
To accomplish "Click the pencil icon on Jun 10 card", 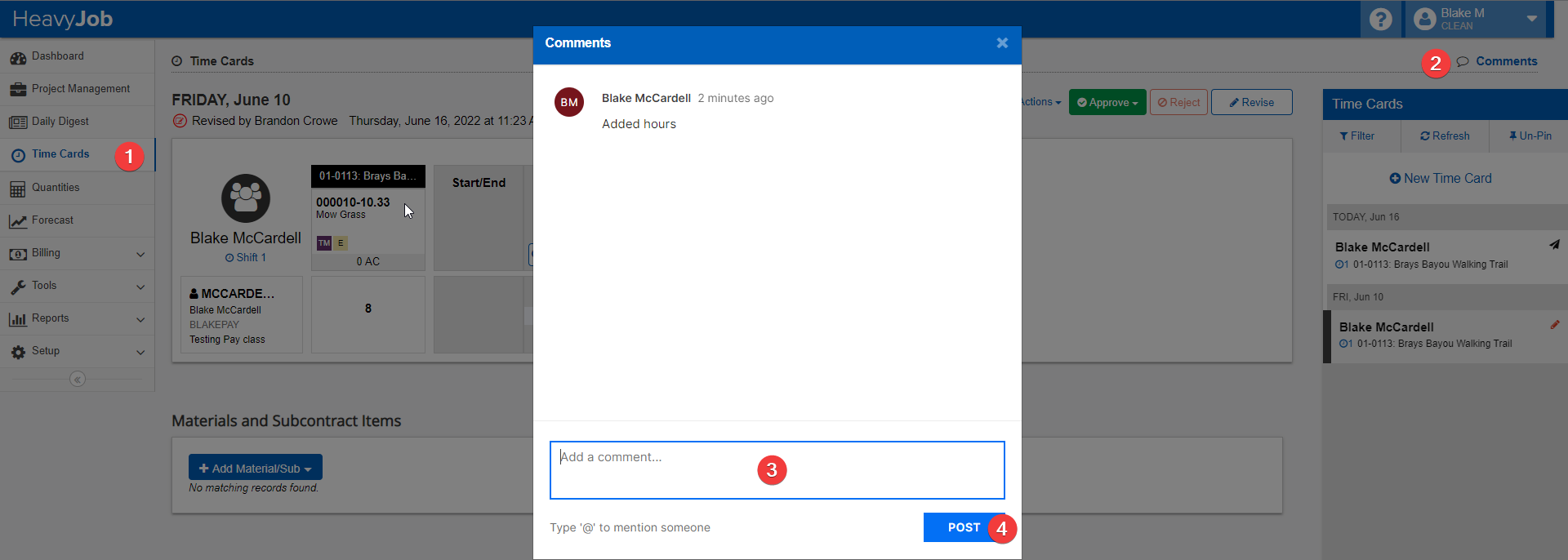I will click(1554, 325).
